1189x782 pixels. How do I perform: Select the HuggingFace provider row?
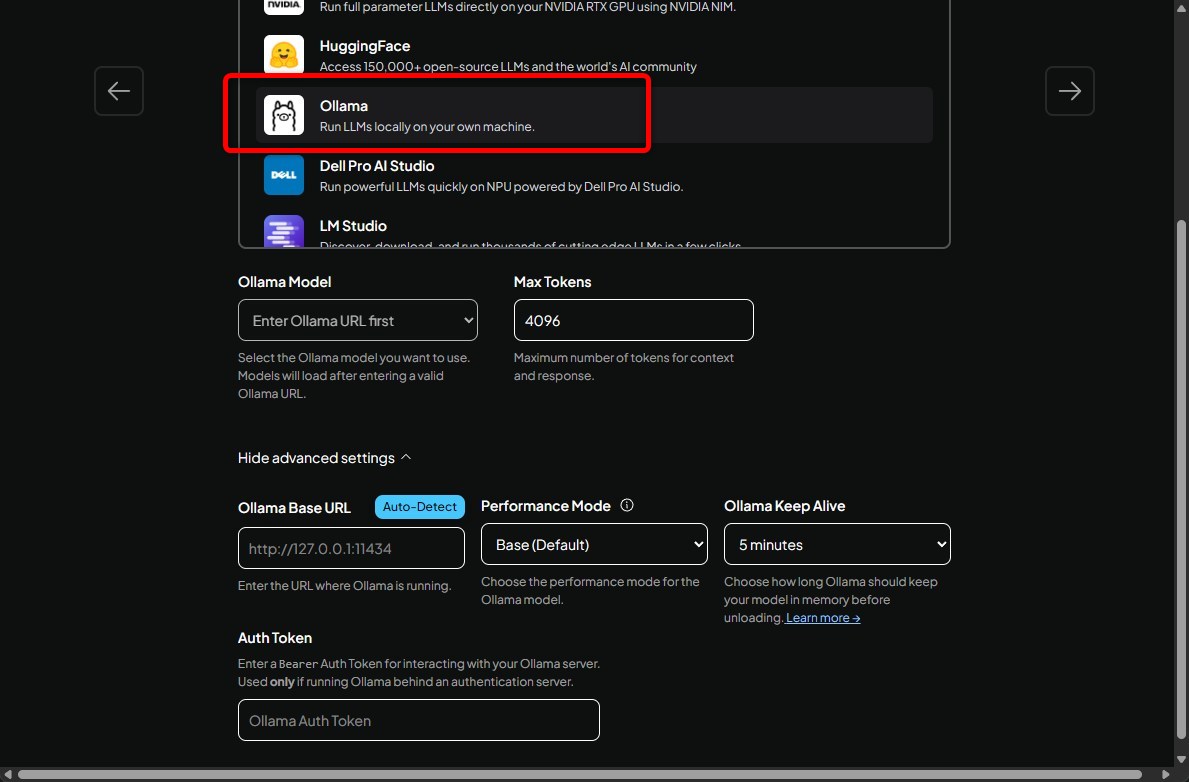click(594, 55)
